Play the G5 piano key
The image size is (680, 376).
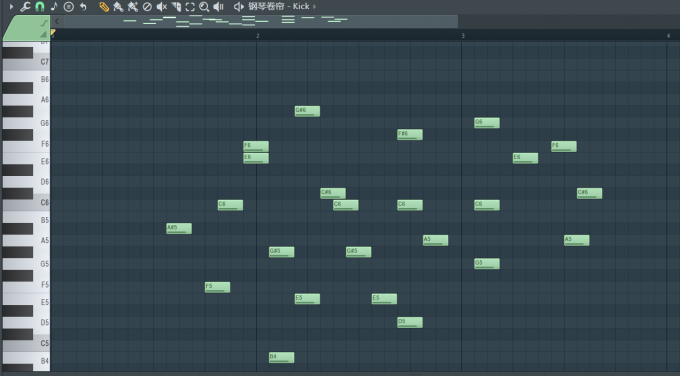pos(41,264)
